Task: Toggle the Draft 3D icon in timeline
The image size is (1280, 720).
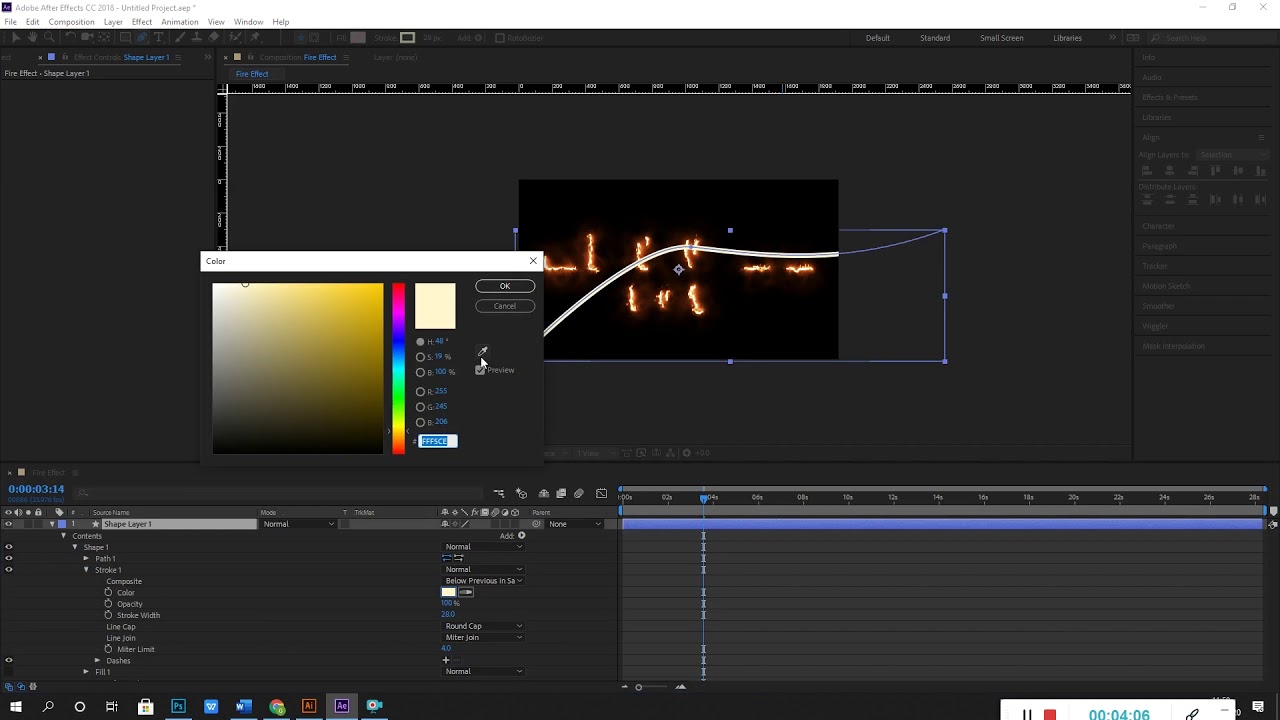Action: [x=521, y=493]
